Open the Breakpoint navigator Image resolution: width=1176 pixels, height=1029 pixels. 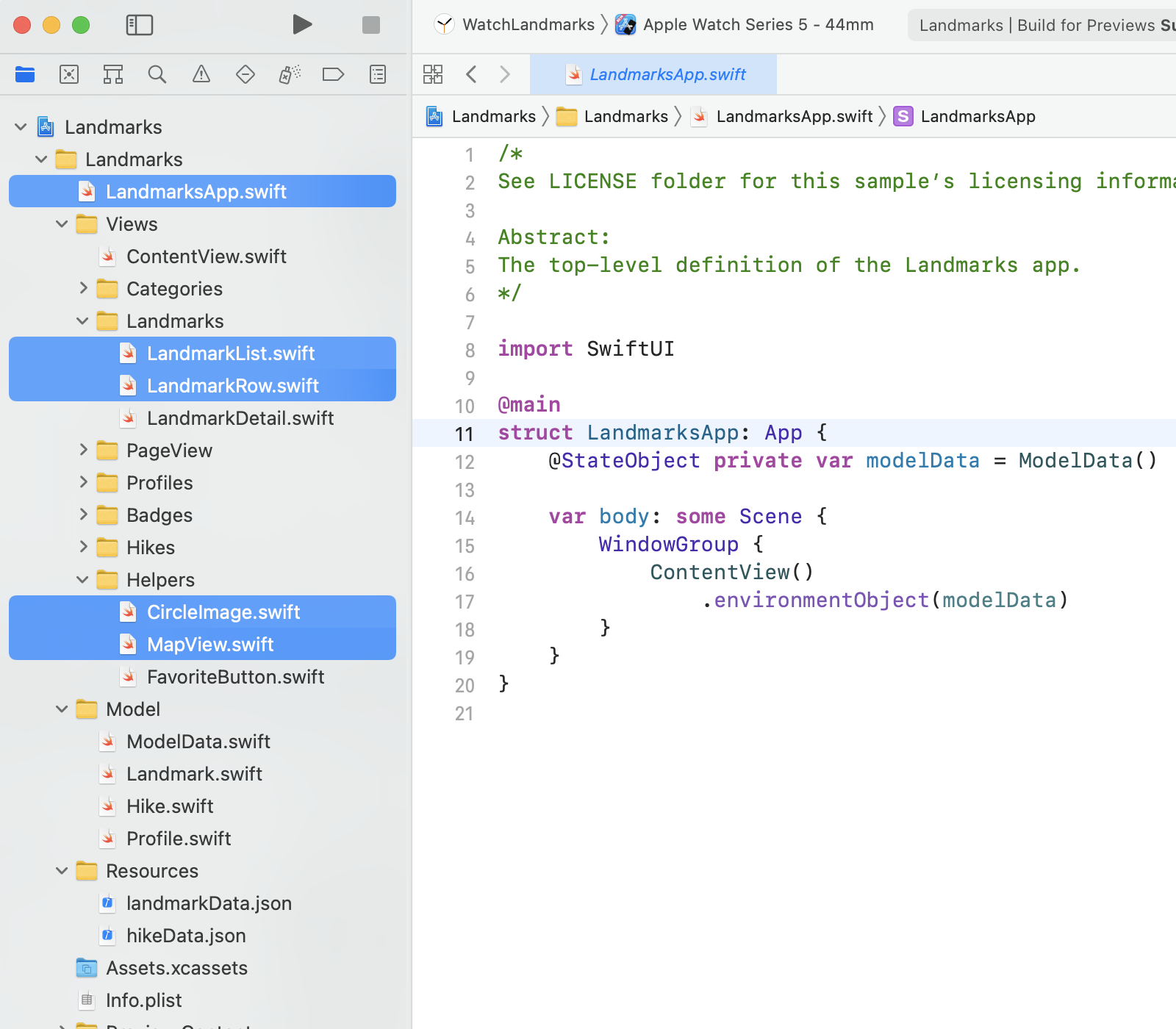334,74
